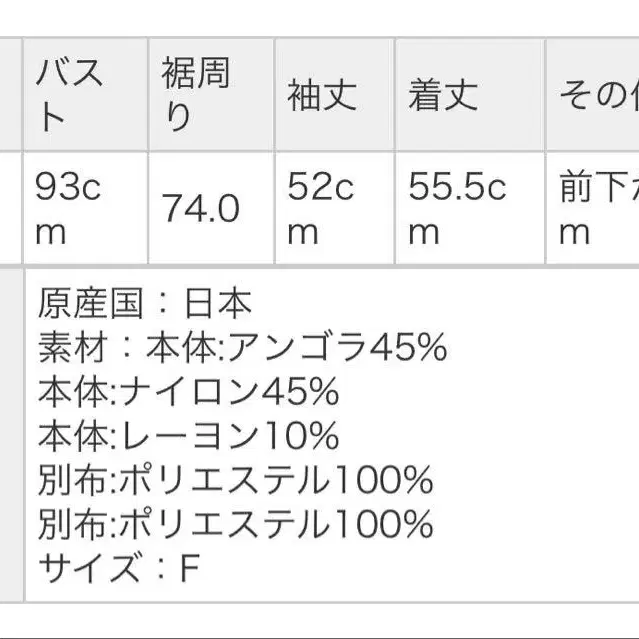The height and width of the screenshot is (639, 639).
Task: Select the 93cm bust measurement cell
Action: point(85,208)
